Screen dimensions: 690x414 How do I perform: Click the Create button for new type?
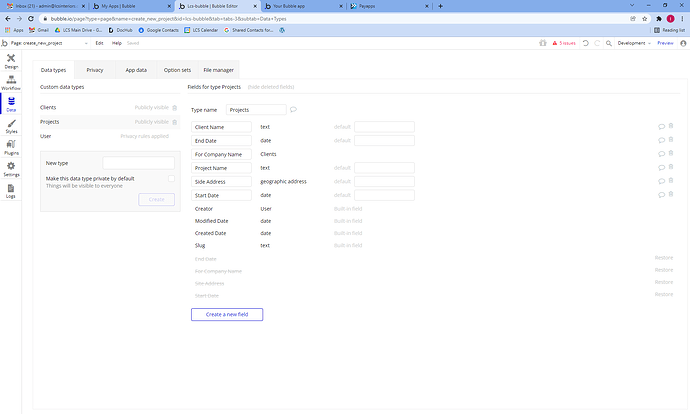[x=157, y=199]
